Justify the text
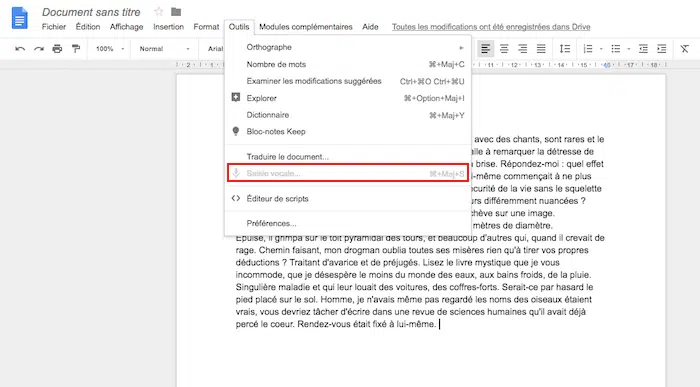The height and width of the screenshot is (387, 700). tap(541, 49)
